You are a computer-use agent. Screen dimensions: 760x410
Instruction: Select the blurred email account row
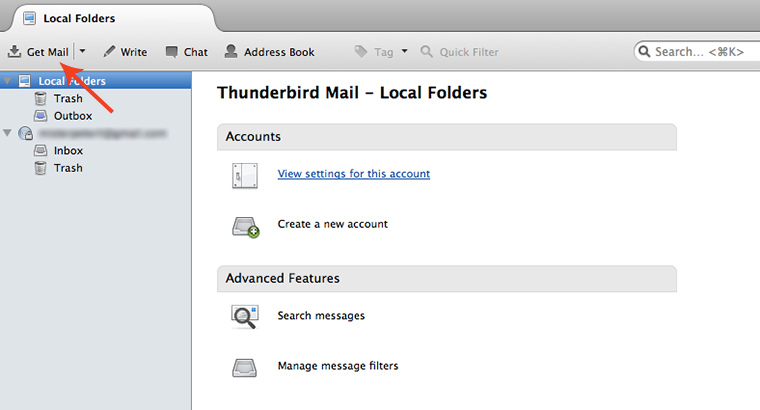pos(95,133)
